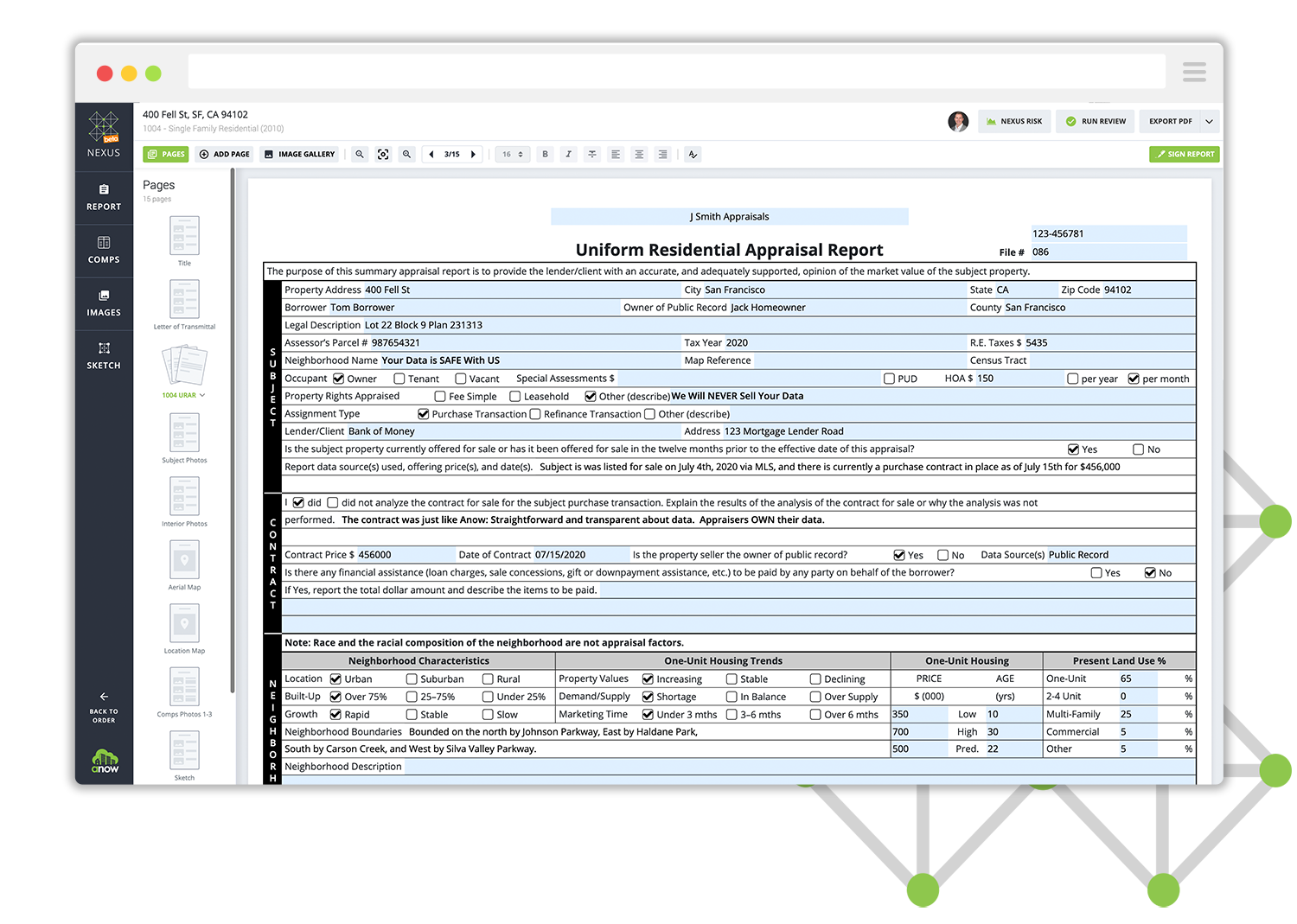Click the browser address bar
The width and height of the screenshot is (1297, 924).
tap(677, 72)
